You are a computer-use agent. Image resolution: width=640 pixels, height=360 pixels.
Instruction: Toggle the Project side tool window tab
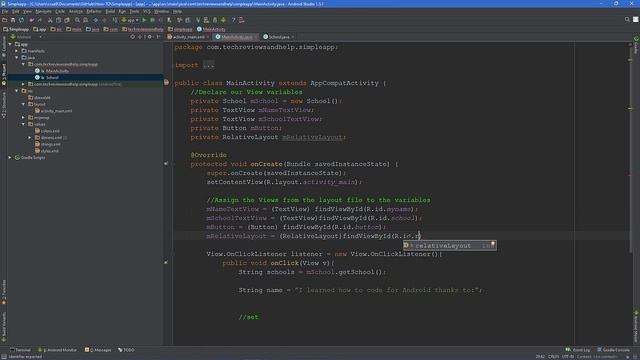(x=4, y=75)
